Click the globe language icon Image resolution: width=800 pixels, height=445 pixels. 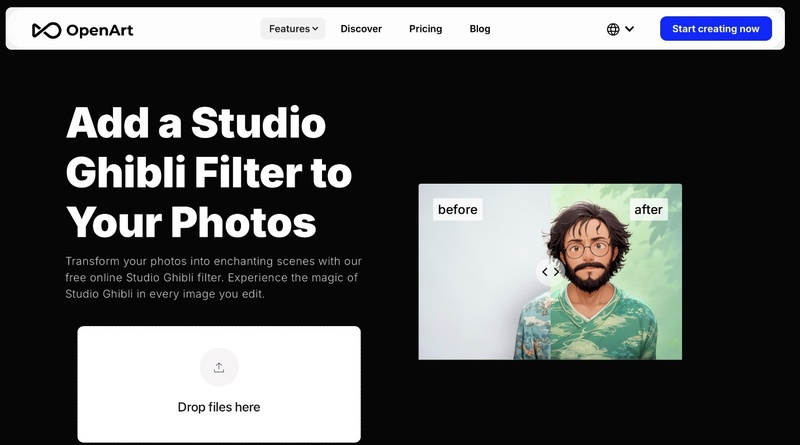pos(613,29)
